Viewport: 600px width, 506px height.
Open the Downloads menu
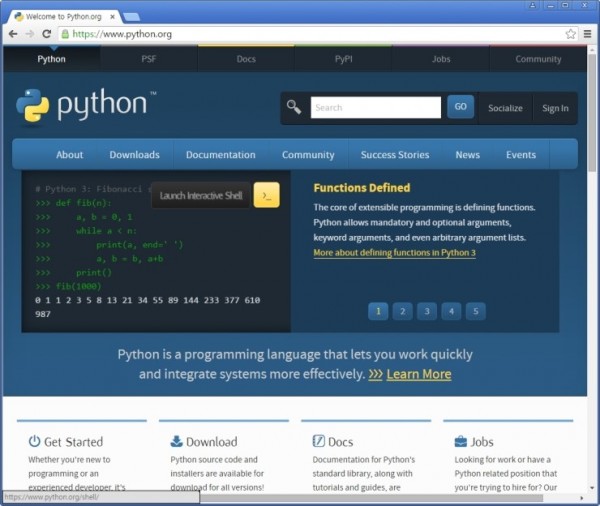point(135,155)
